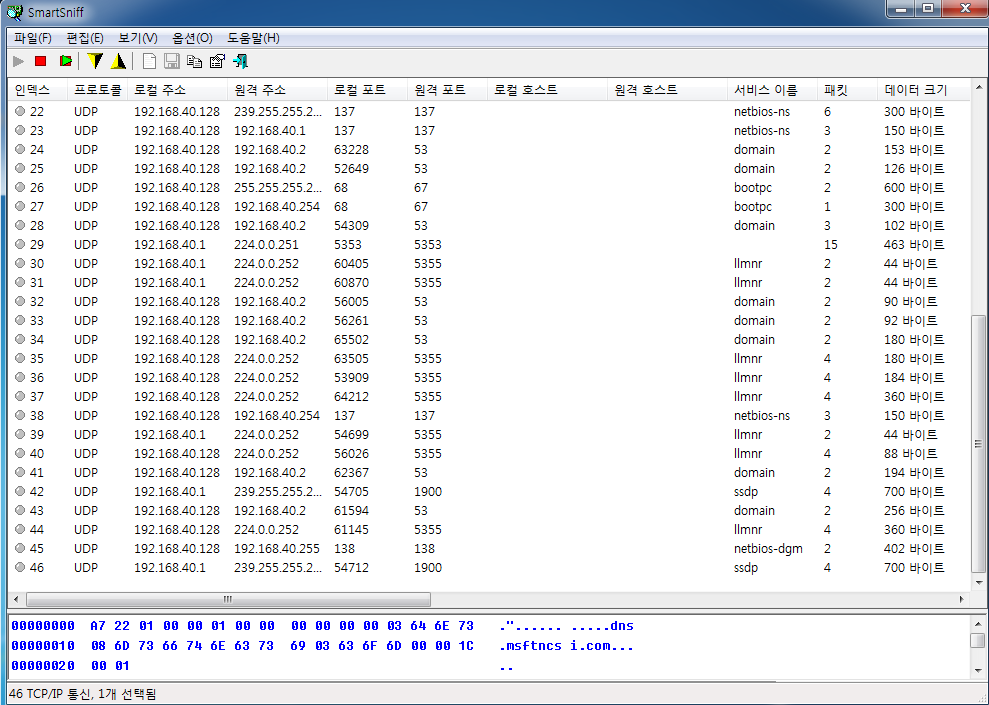This screenshot has height=705, width=989.
Task: Click the capture-in-new-window green arrow icon
Action: [x=65, y=61]
